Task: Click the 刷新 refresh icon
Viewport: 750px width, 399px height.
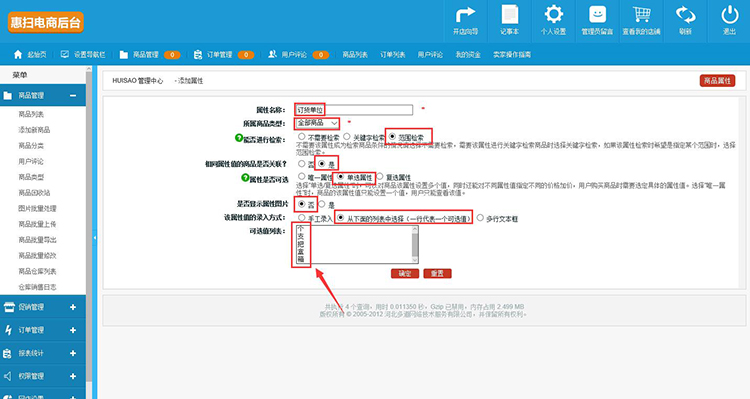Action: tap(685, 14)
